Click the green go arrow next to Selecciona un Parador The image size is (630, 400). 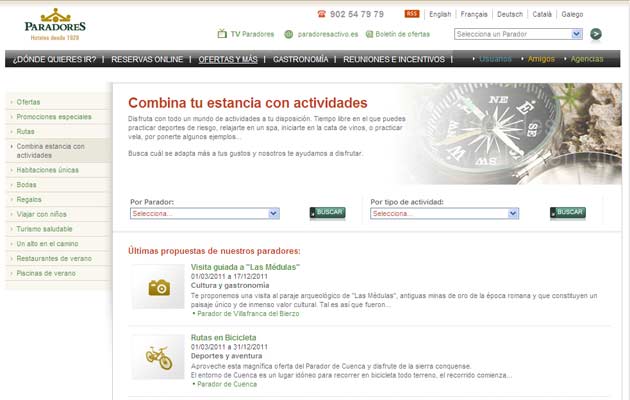(596, 34)
